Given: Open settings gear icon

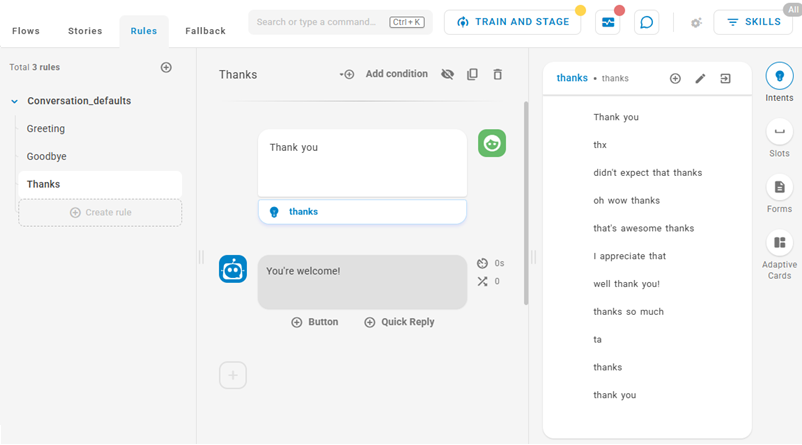Looking at the screenshot, I should pyautogui.click(x=696, y=23).
